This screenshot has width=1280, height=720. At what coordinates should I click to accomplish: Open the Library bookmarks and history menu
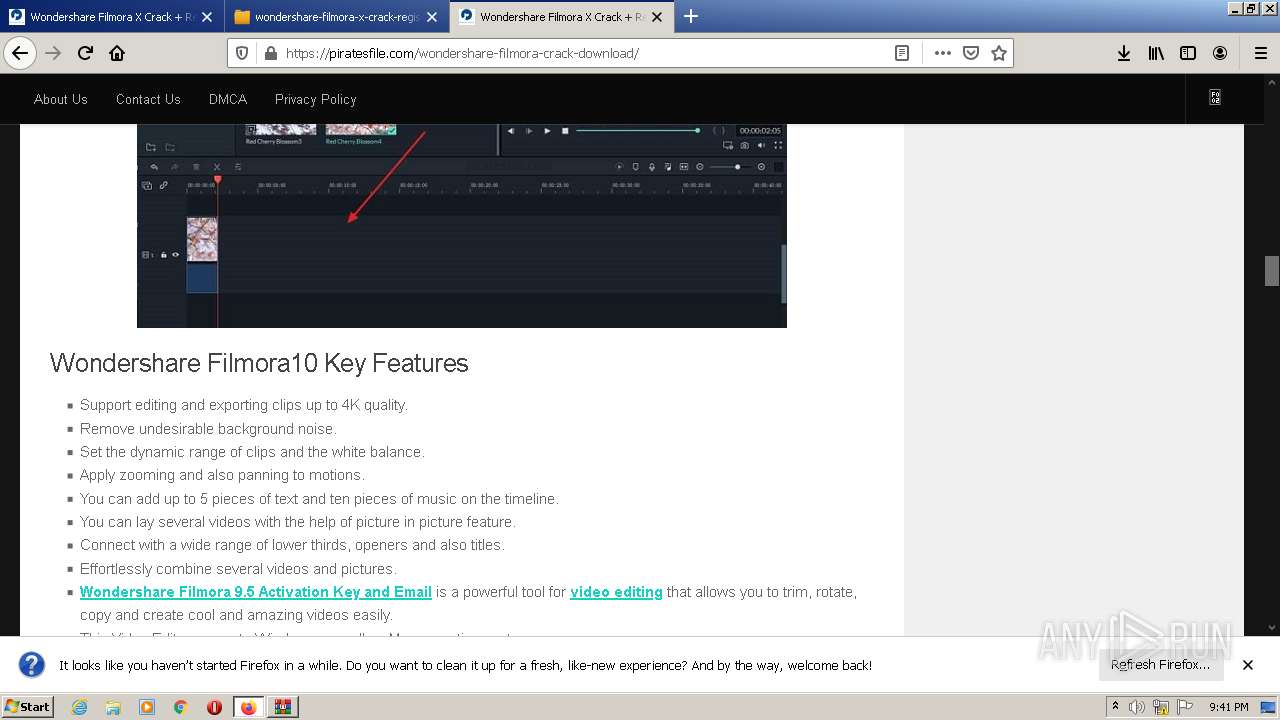point(1156,53)
